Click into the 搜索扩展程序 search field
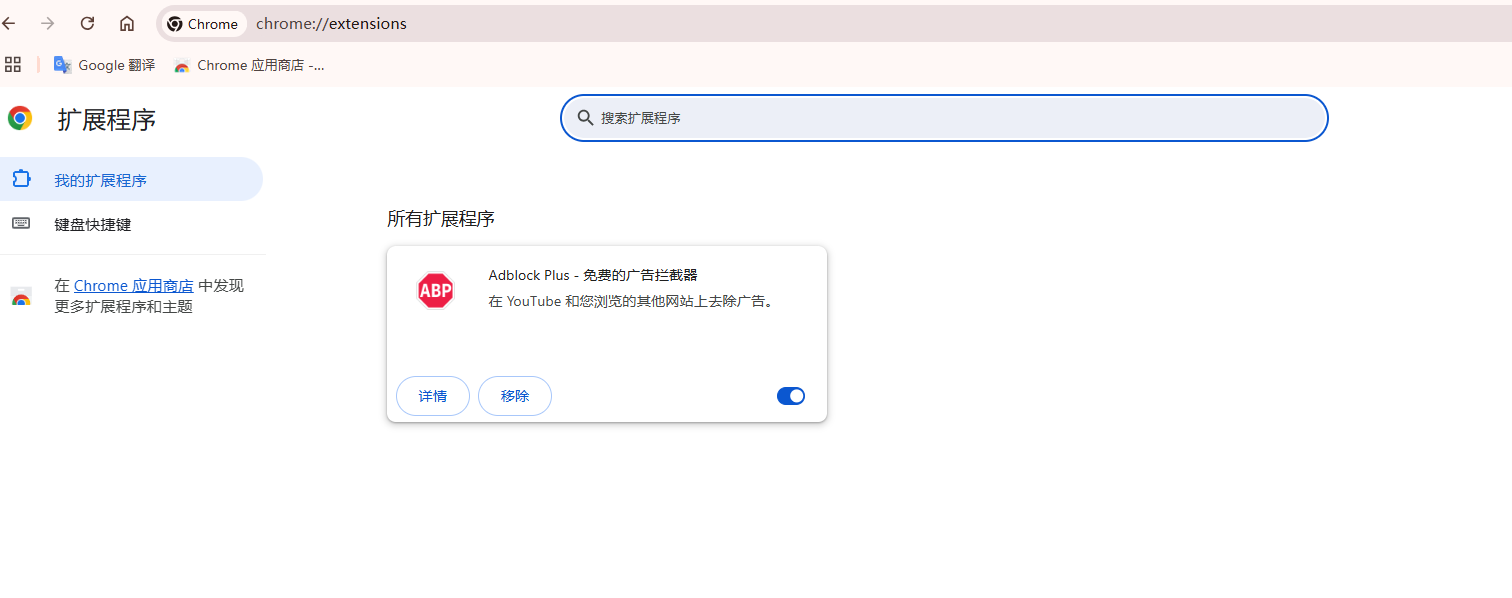Screen dimensions: 1512x598 pyautogui.click(x=944, y=118)
